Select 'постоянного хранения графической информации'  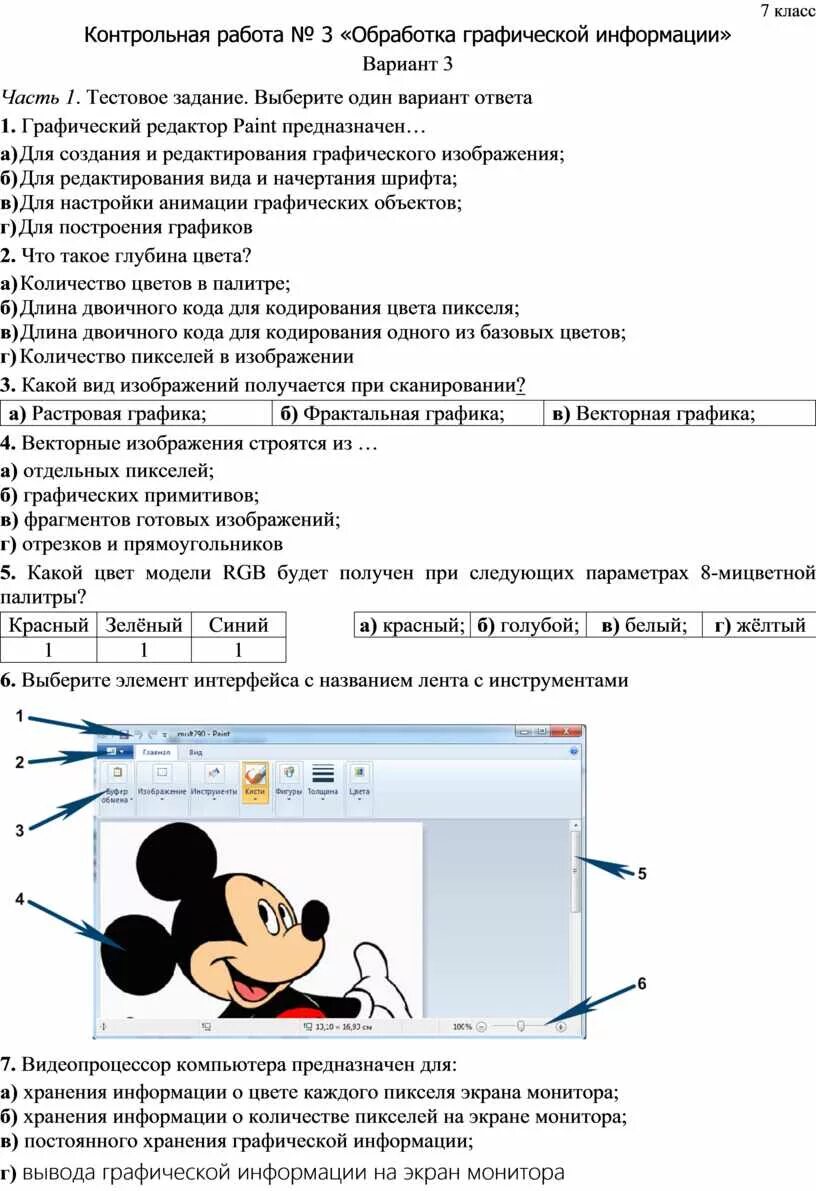click(x=237, y=1142)
